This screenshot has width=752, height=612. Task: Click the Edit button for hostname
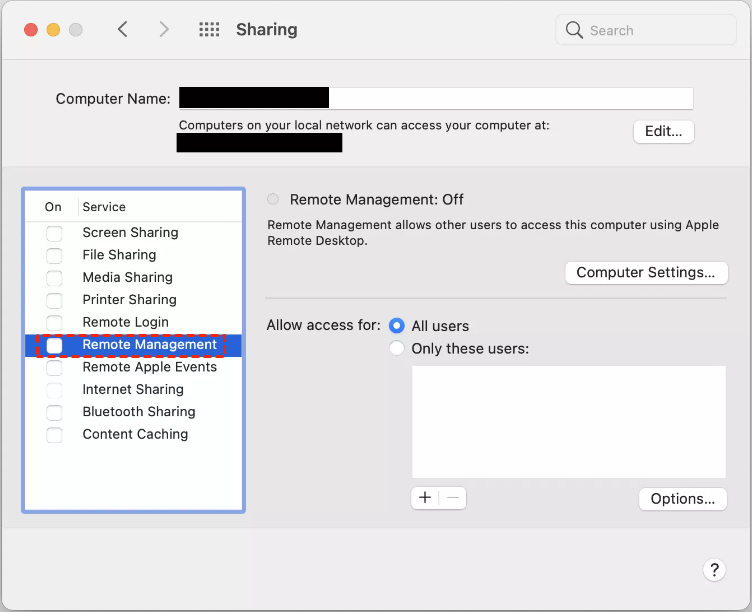click(663, 131)
